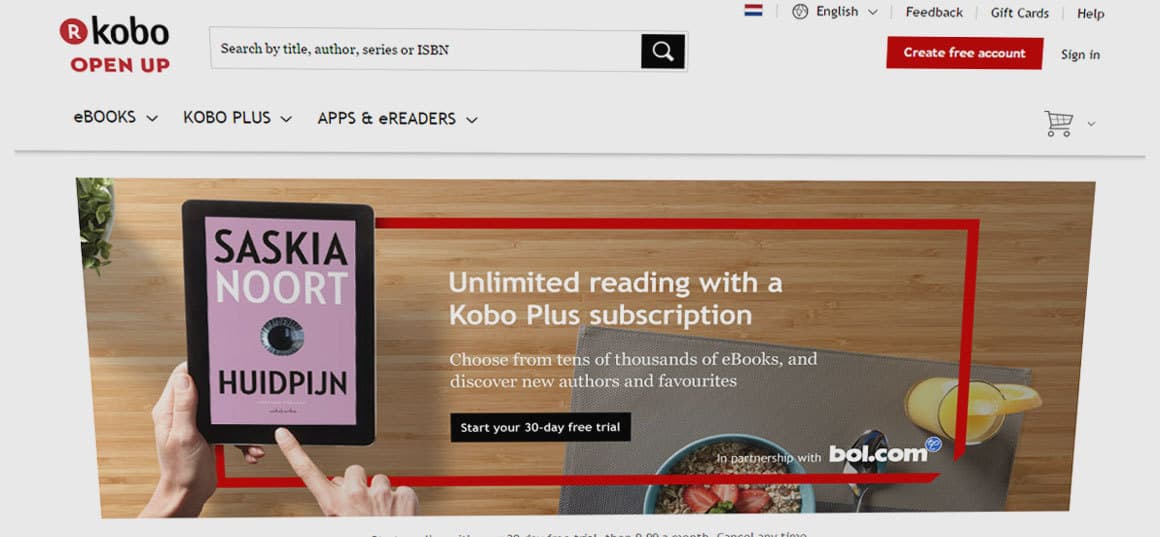Click the Netherlands flag icon
Screen dimensions: 1160x537
[753, 10]
